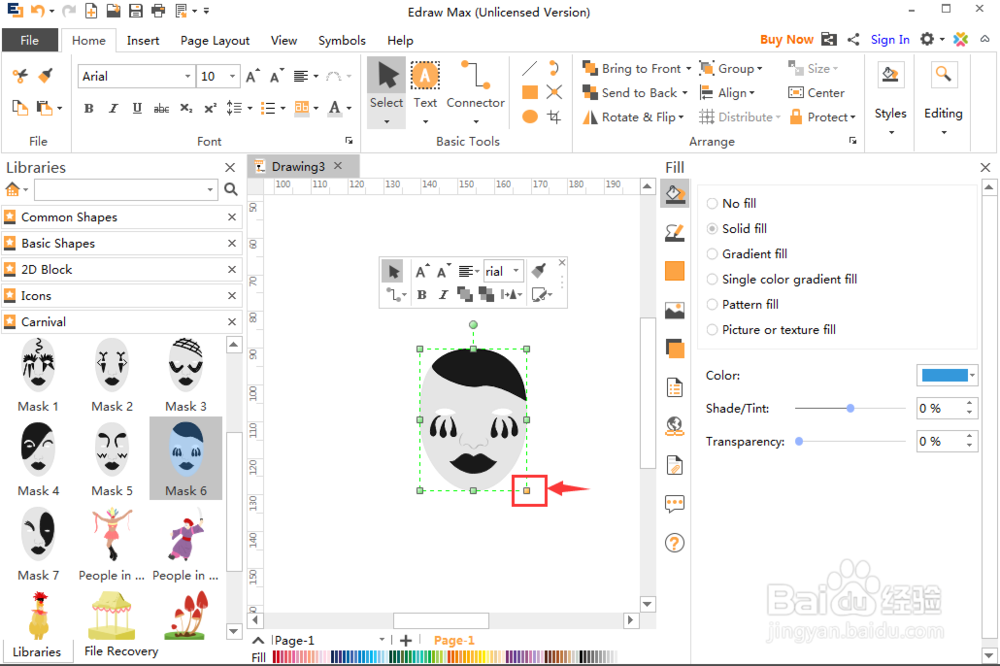Open the font size dropdown

(x=233, y=77)
